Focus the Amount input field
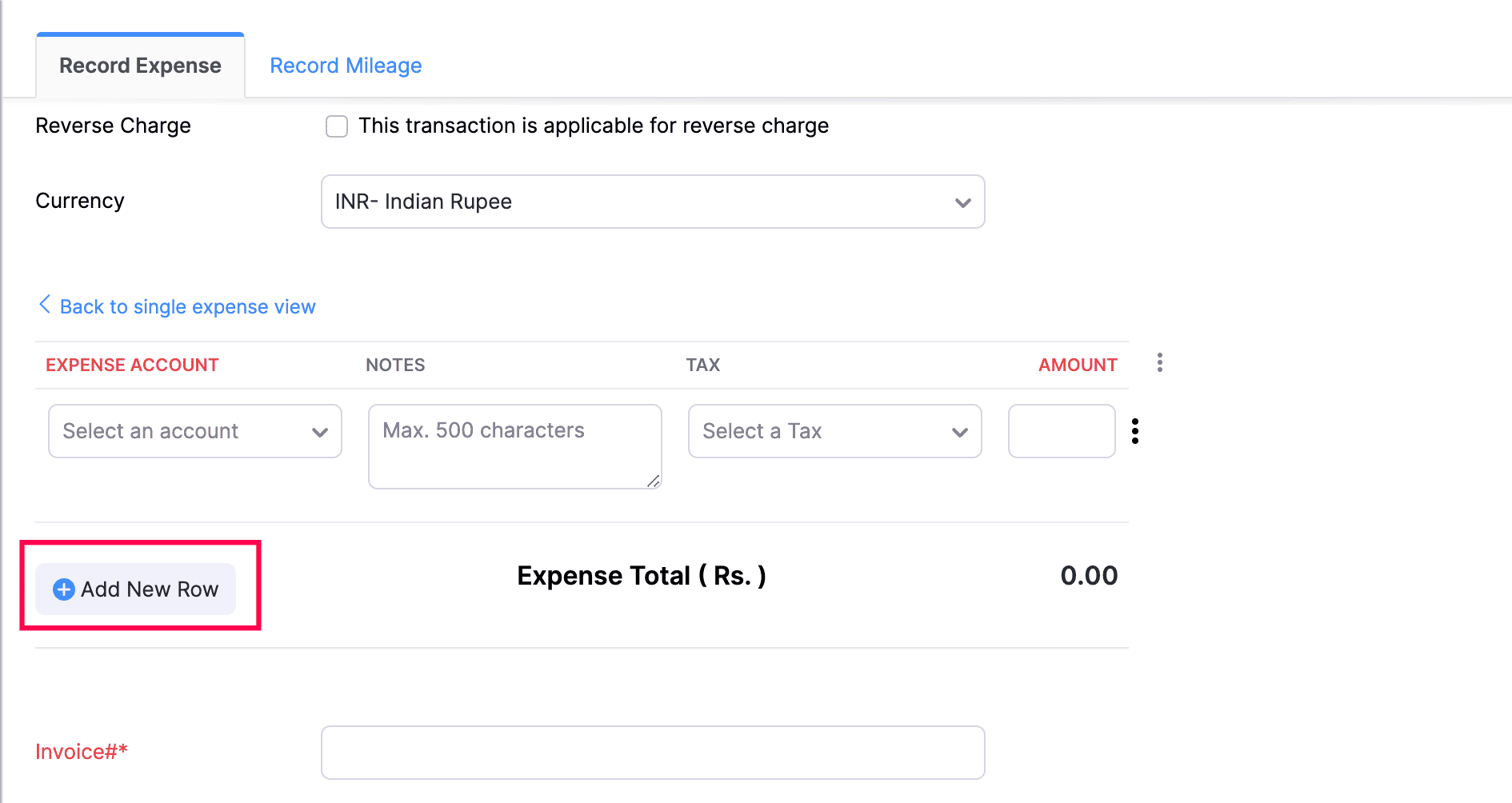The image size is (1512, 803). pos(1061,431)
